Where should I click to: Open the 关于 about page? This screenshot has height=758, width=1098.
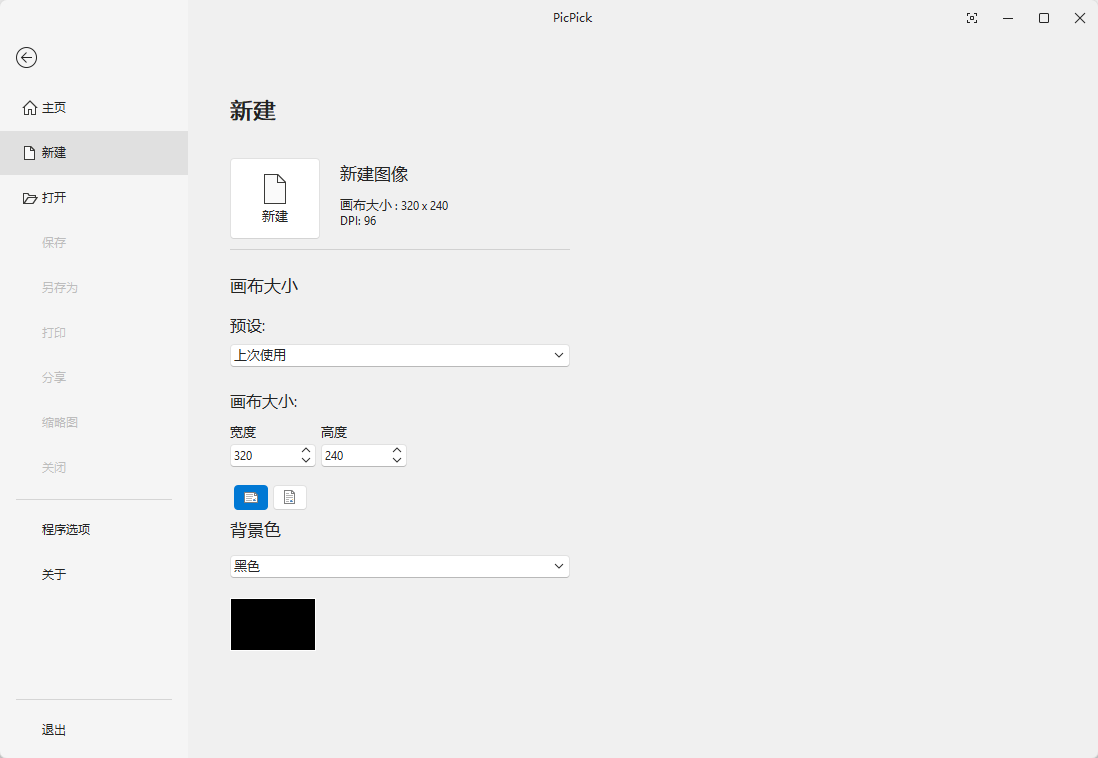click(x=94, y=574)
